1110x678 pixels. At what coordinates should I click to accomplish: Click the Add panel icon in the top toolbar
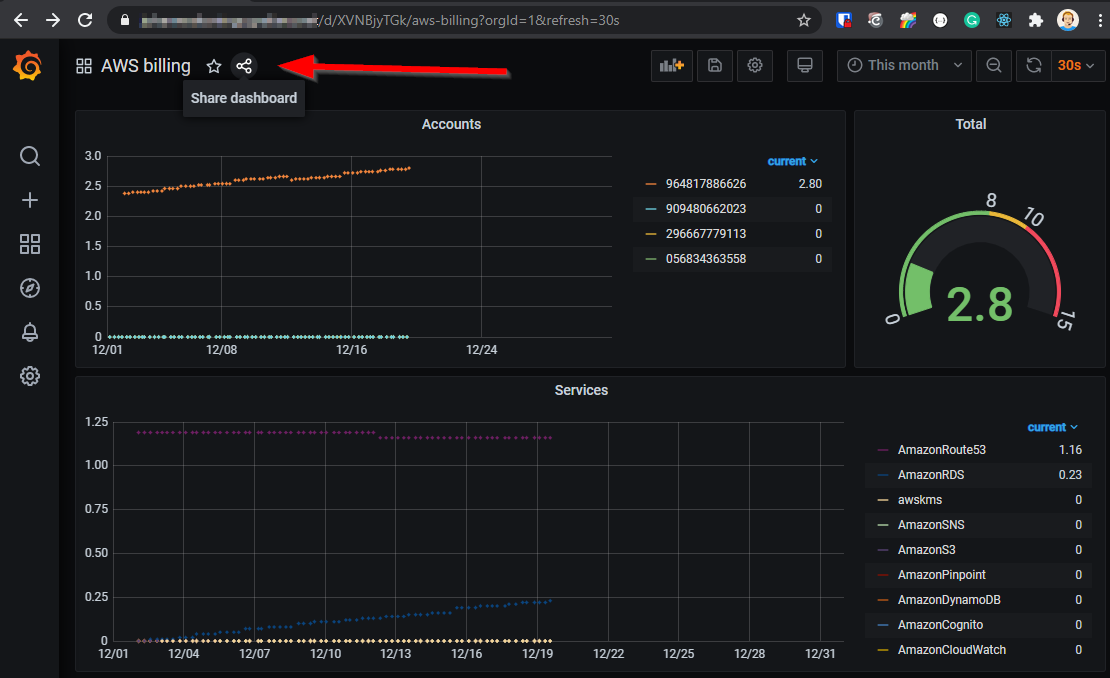(x=671, y=65)
